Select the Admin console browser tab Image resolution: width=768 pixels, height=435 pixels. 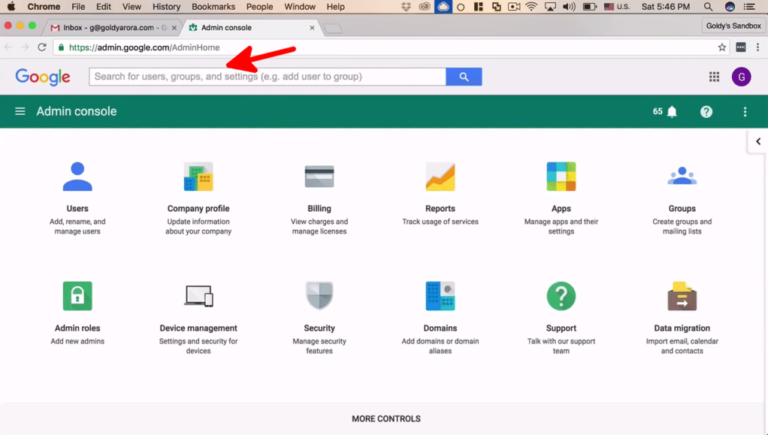pyautogui.click(x=250, y=27)
